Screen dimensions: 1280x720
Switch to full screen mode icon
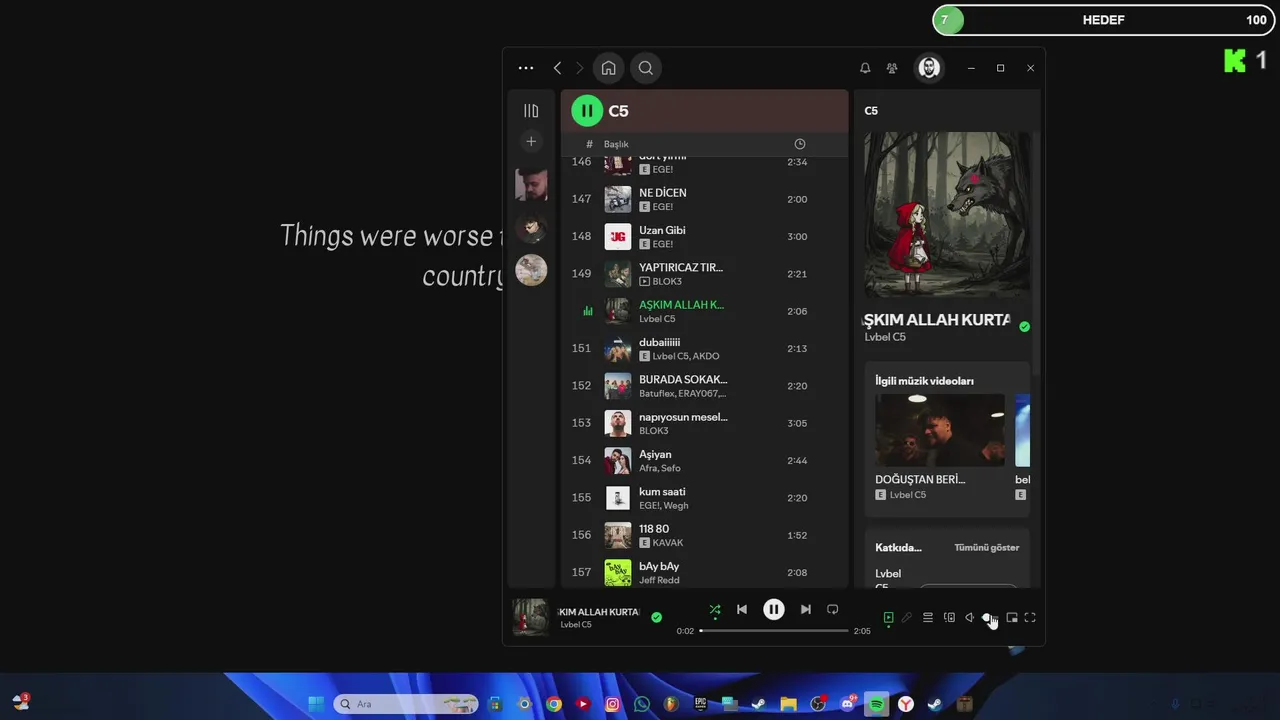(x=1030, y=618)
